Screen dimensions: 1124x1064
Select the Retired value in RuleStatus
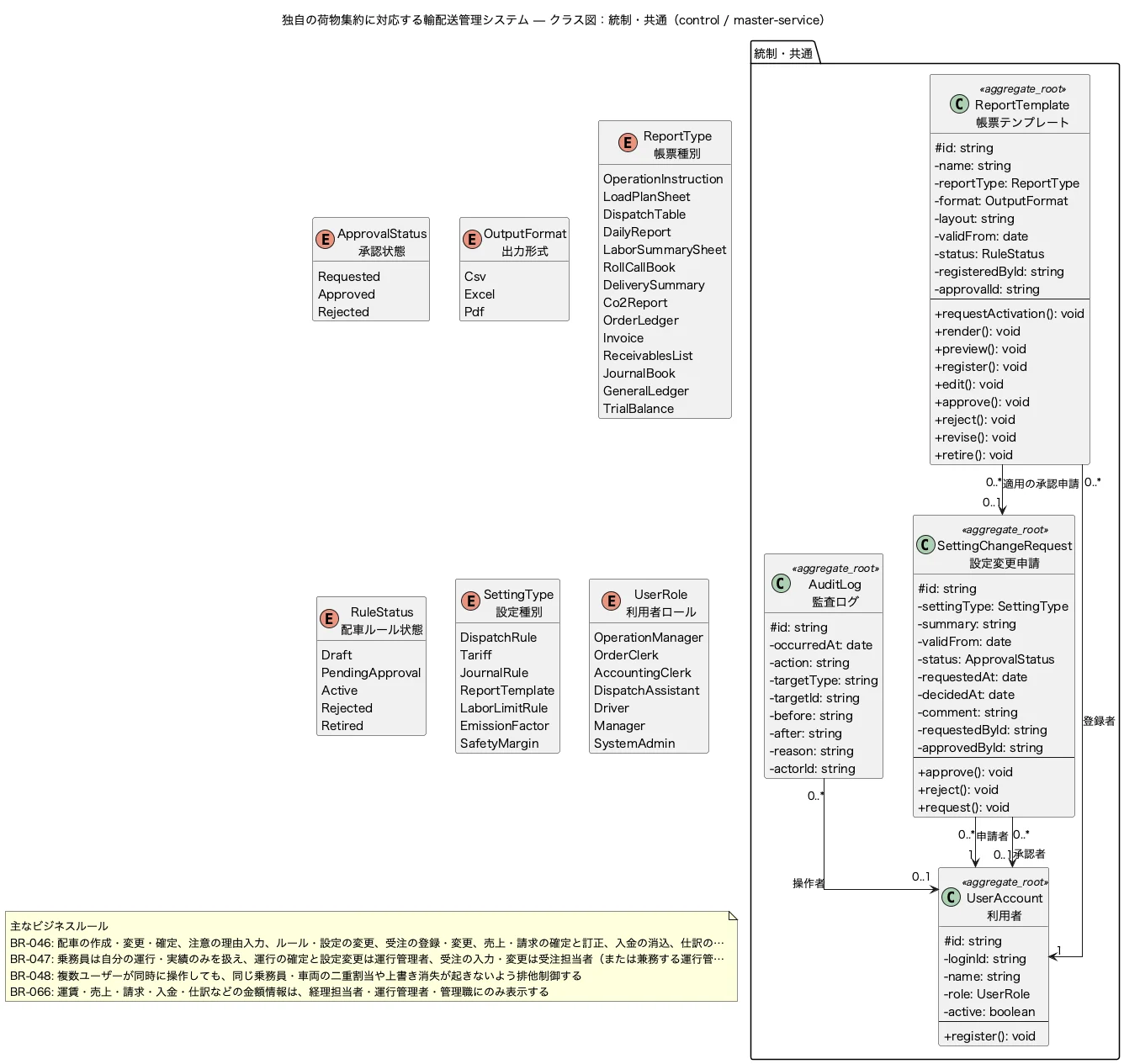click(342, 726)
